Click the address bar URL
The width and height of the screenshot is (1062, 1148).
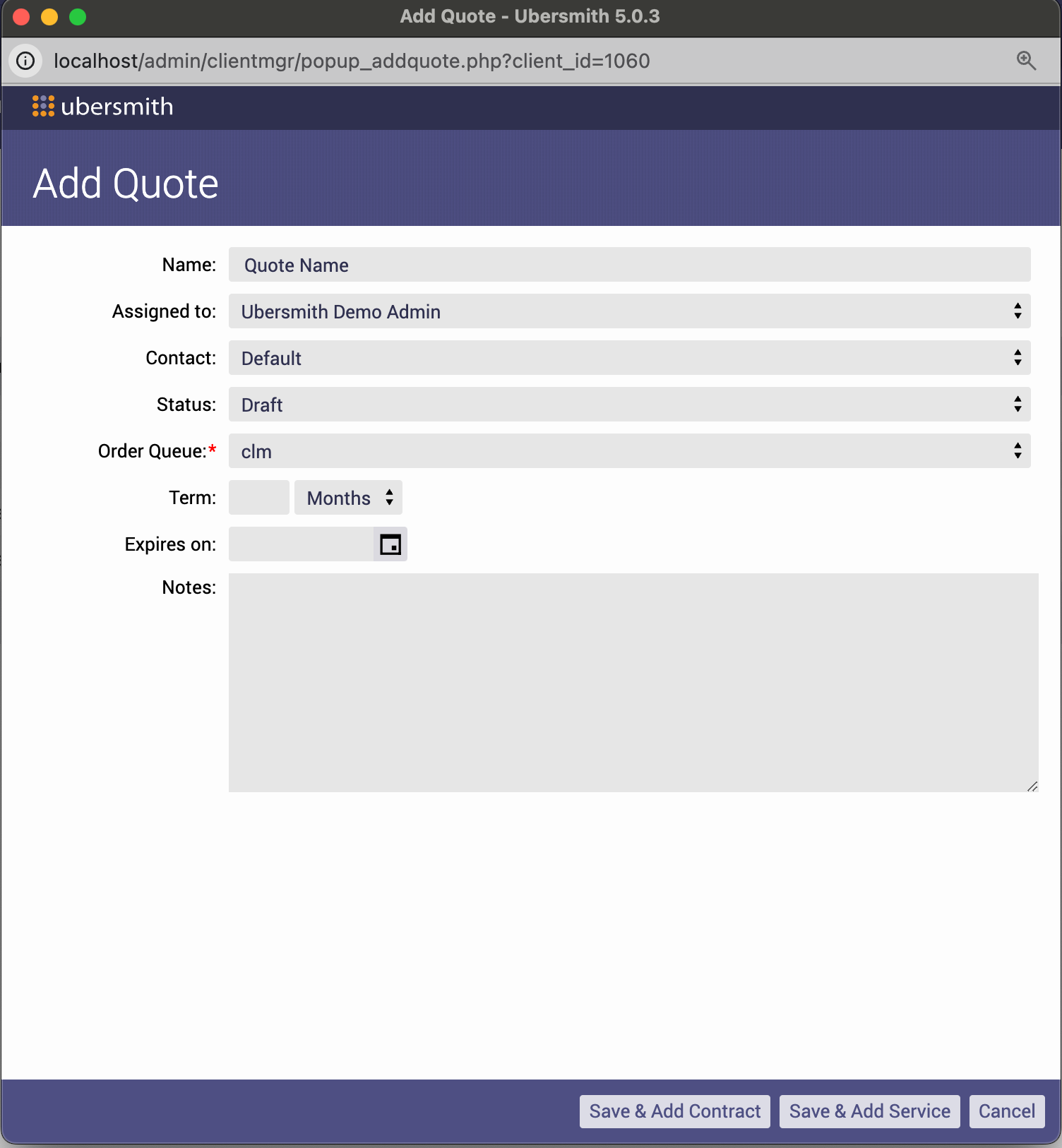352,61
